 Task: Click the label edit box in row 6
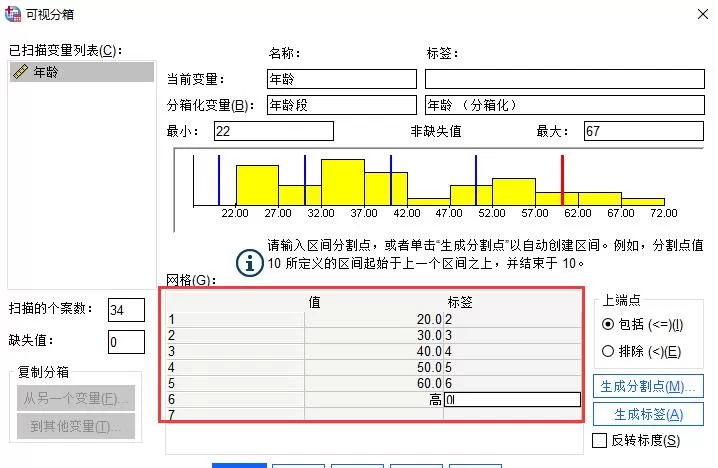pyautogui.click(x=512, y=399)
